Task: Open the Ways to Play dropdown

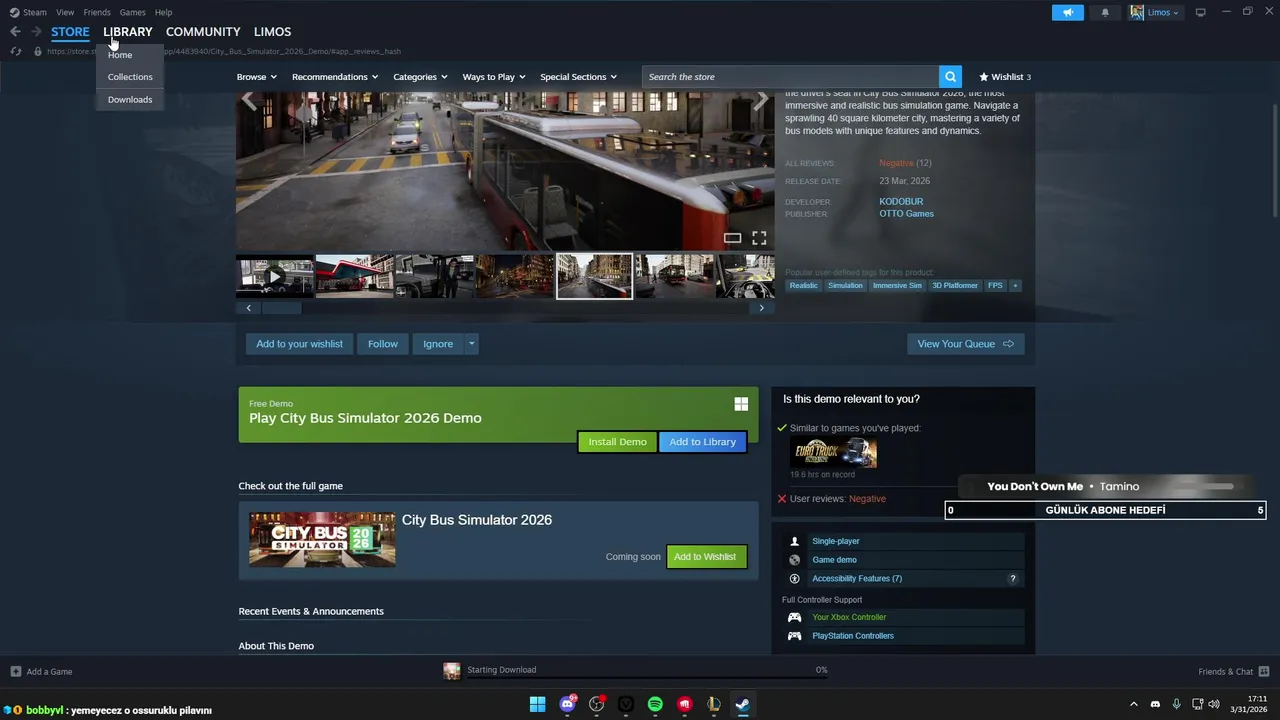Action: coord(494,77)
